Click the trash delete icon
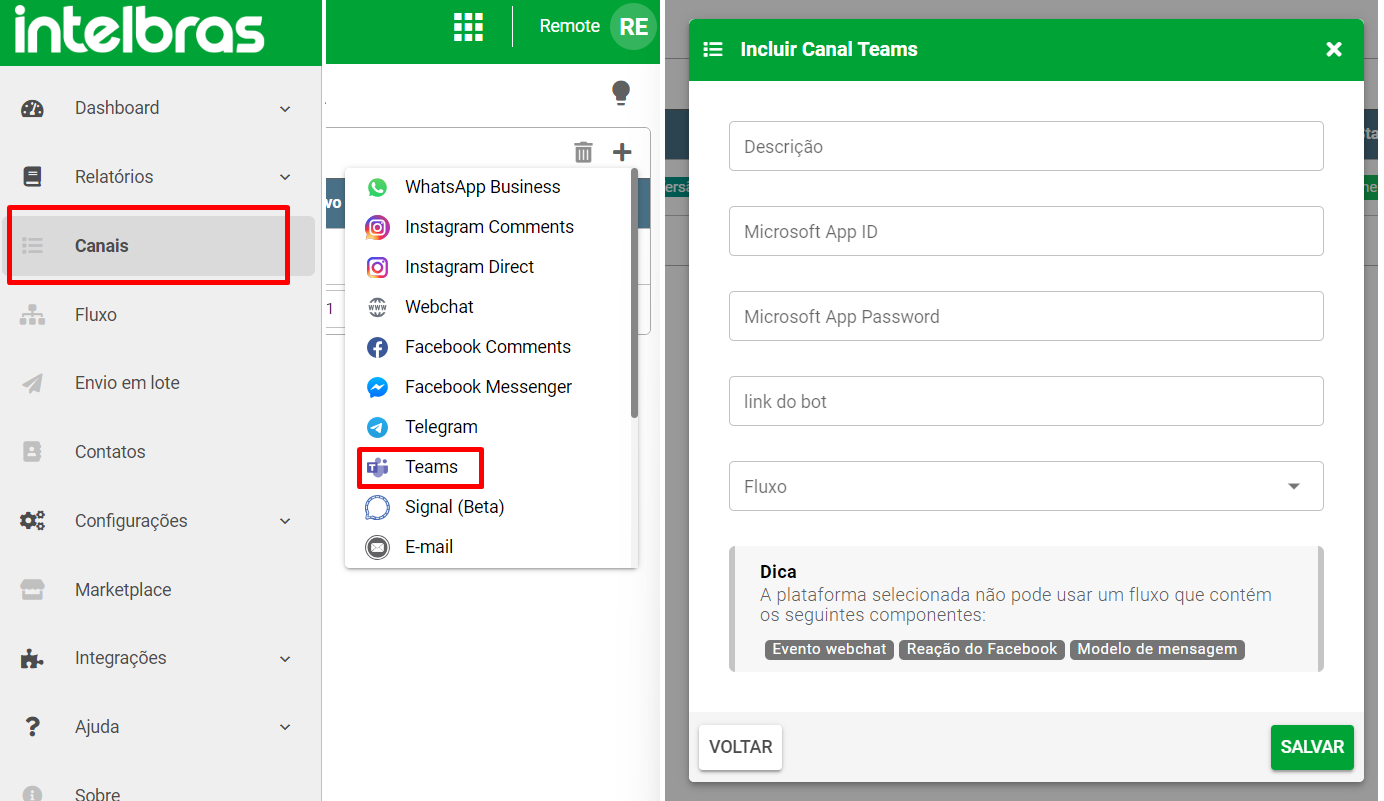The width and height of the screenshot is (1384, 801). [x=583, y=152]
